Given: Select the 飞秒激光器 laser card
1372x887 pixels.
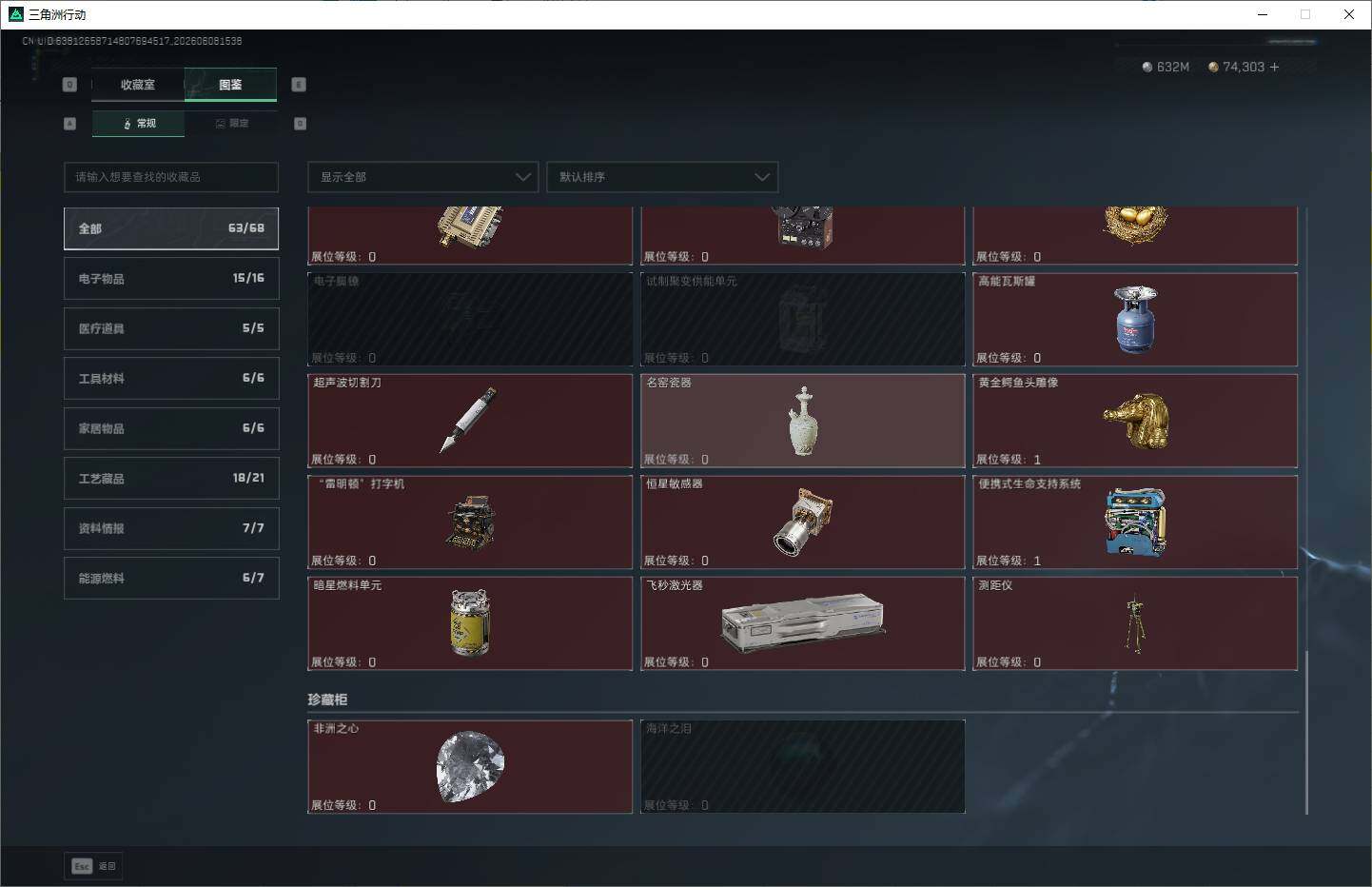Looking at the screenshot, I should pos(803,623).
